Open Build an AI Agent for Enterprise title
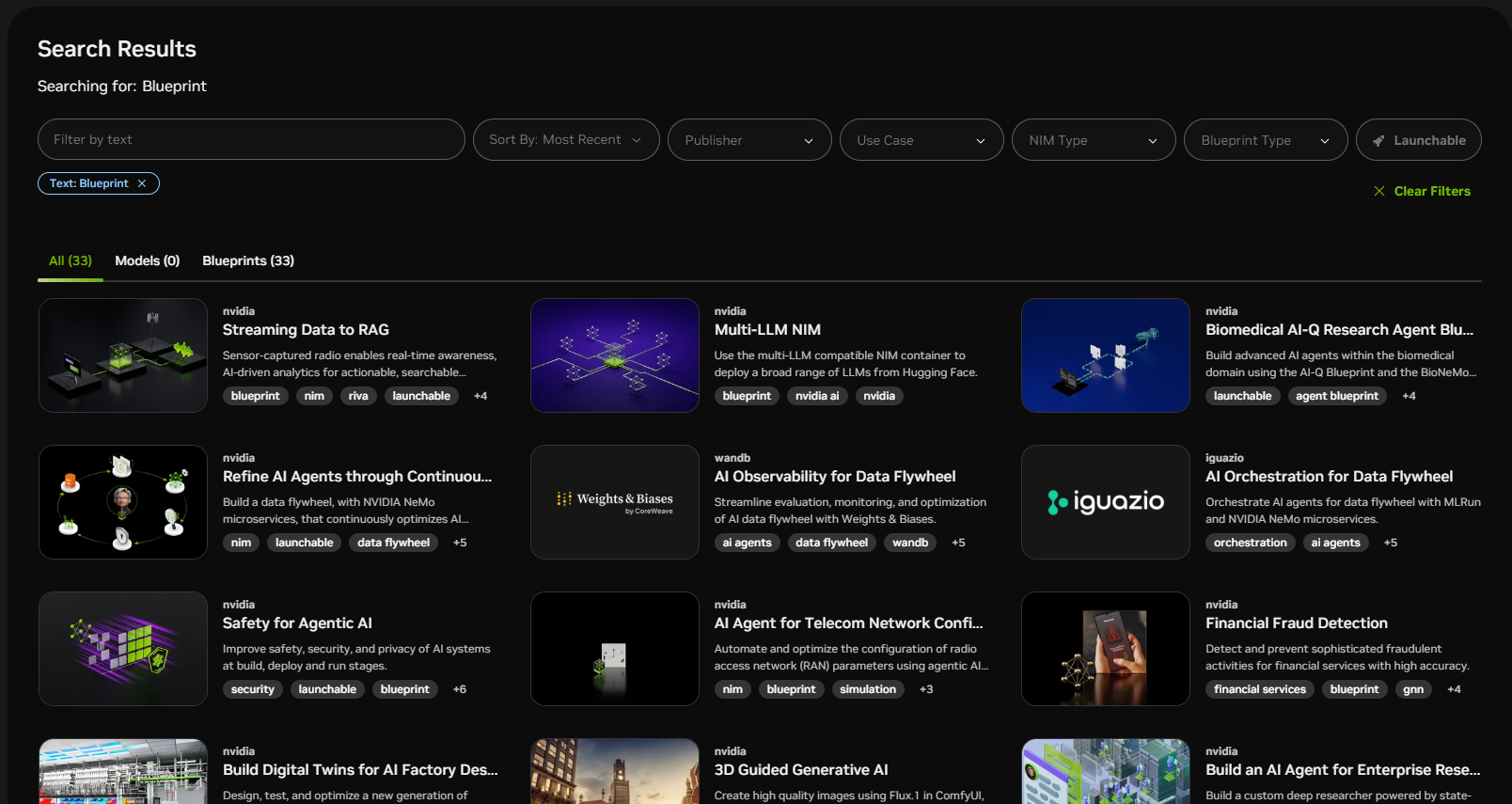This screenshot has width=1512, height=804. click(1343, 770)
